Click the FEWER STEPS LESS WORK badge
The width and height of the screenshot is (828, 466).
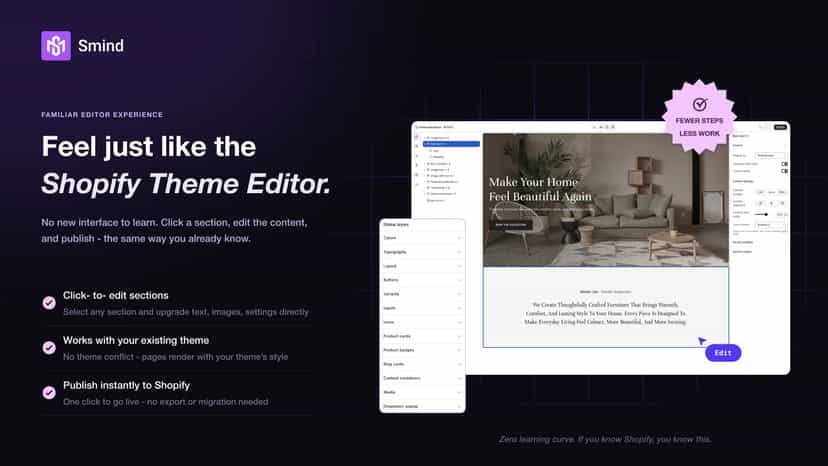pos(699,117)
